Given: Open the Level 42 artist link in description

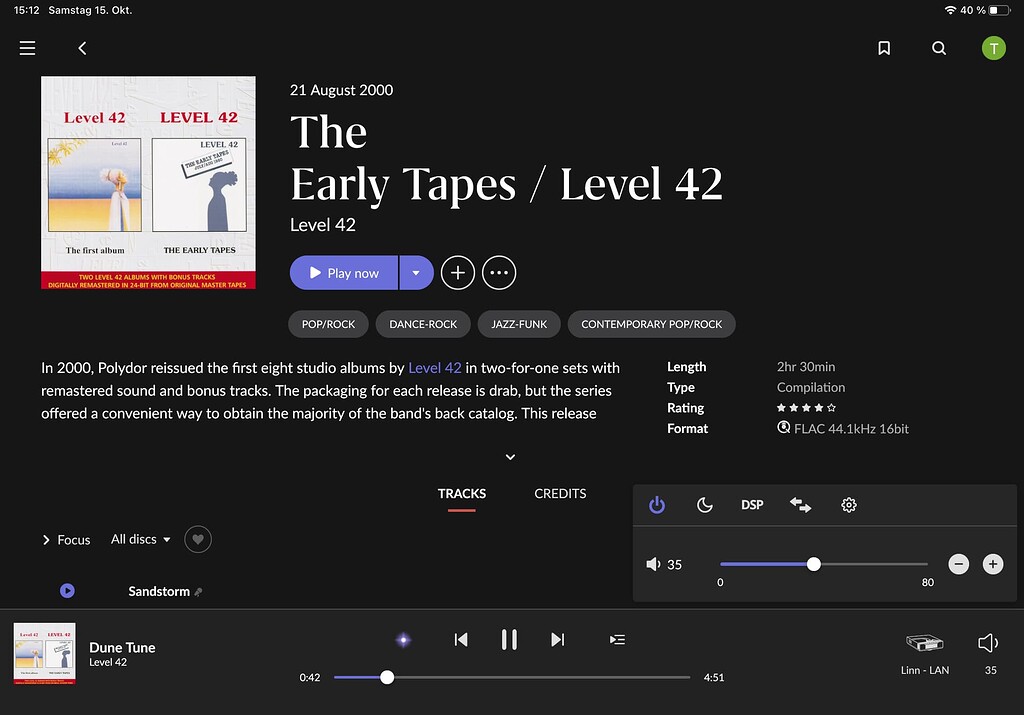Looking at the screenshot, I should pyautogui.click(x=434, y=367).
